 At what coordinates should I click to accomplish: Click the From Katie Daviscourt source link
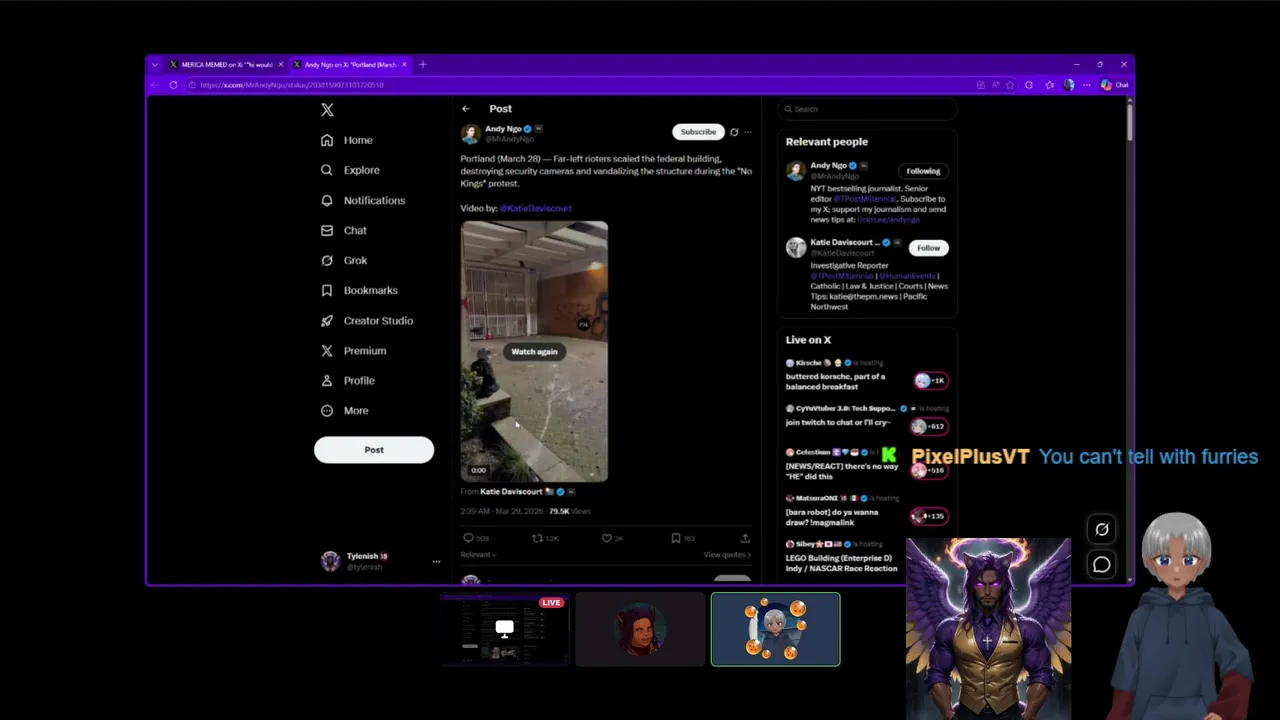[511, 491]
